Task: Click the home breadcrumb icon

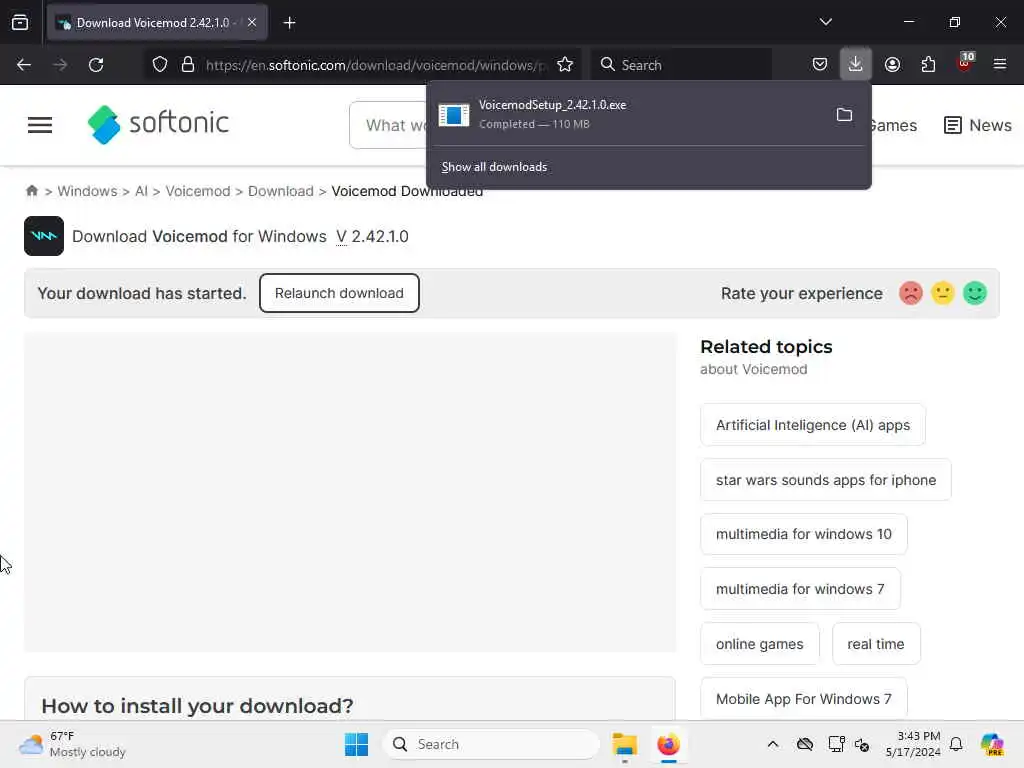Action: coord(31,191)
